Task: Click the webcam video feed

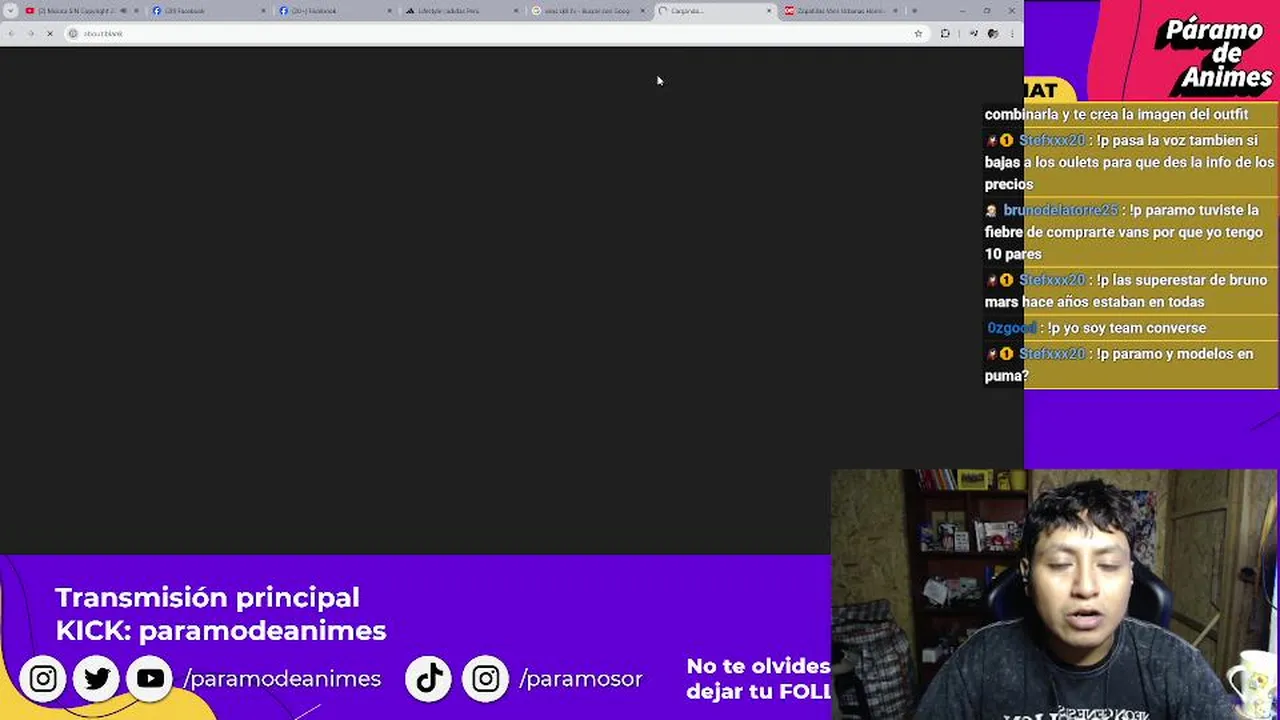Action: point(1055,595)
